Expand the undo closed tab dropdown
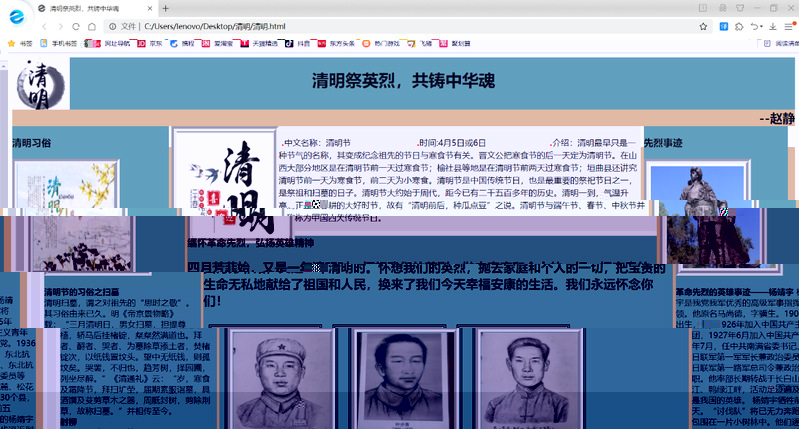The image size is (799, 429). (x=760, y=26)
